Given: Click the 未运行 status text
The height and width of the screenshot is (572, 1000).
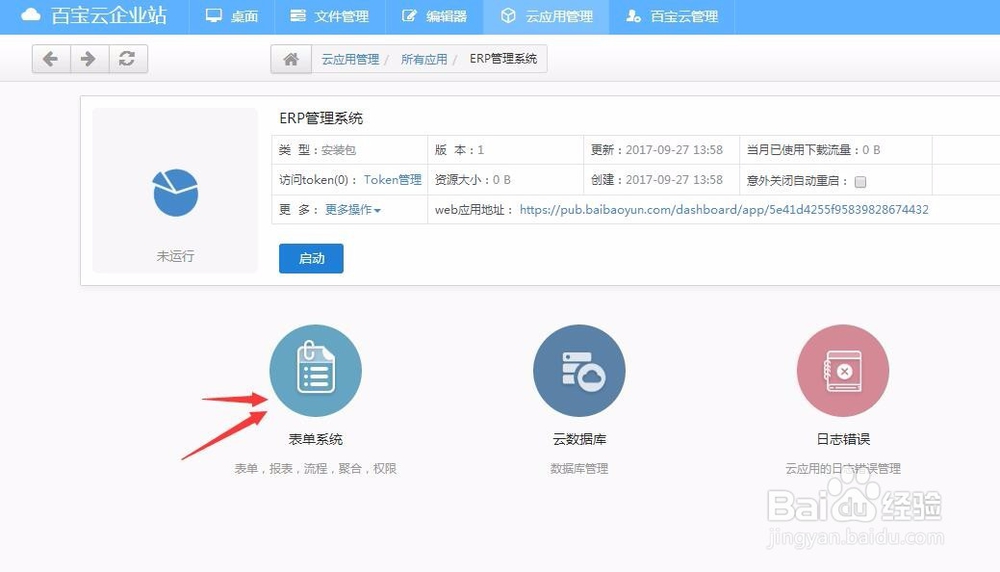Looking at the screenshot, I should pyautogui.click(x=175, y=256).
